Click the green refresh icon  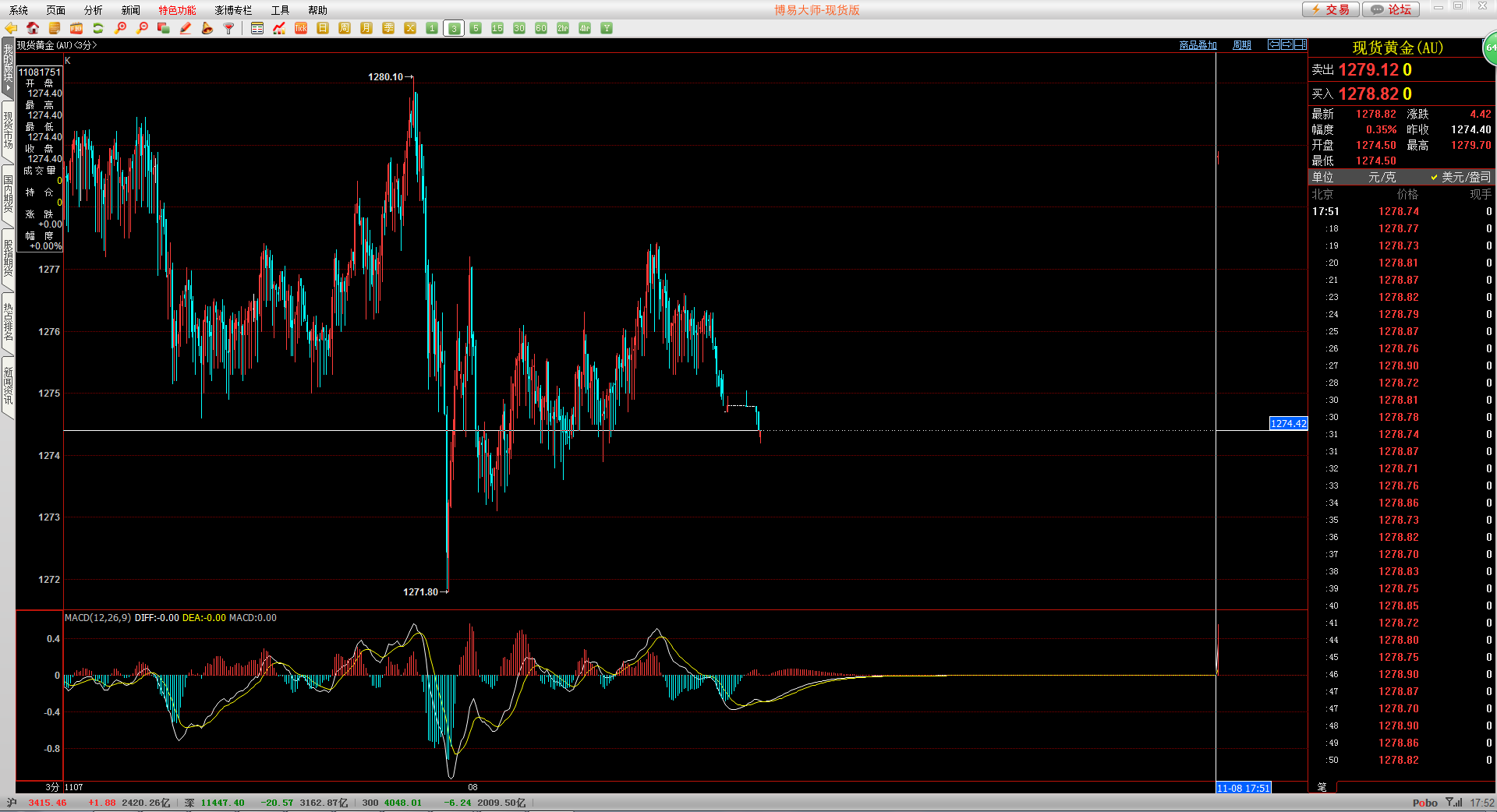(x=98, y=29)
